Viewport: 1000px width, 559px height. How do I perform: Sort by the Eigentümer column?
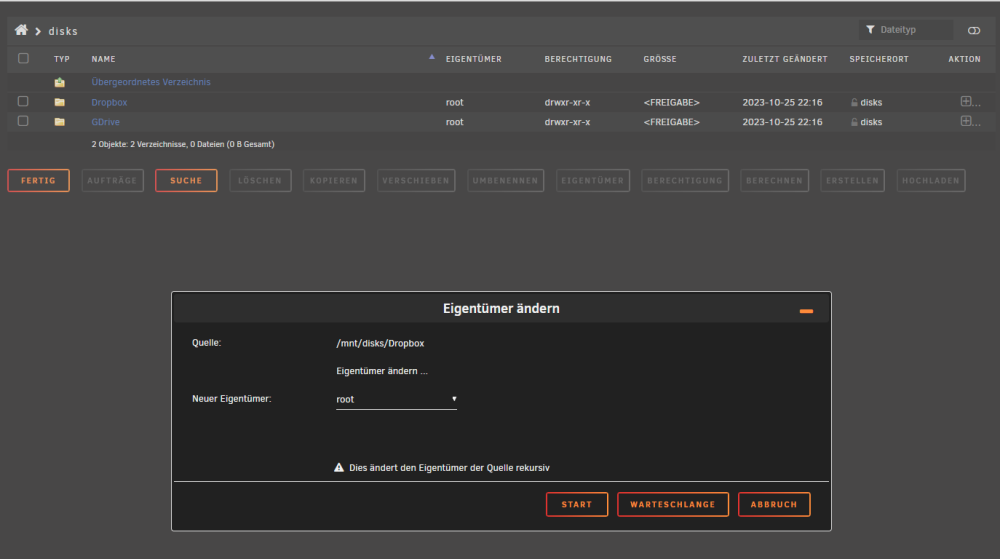tap(473, 59)
